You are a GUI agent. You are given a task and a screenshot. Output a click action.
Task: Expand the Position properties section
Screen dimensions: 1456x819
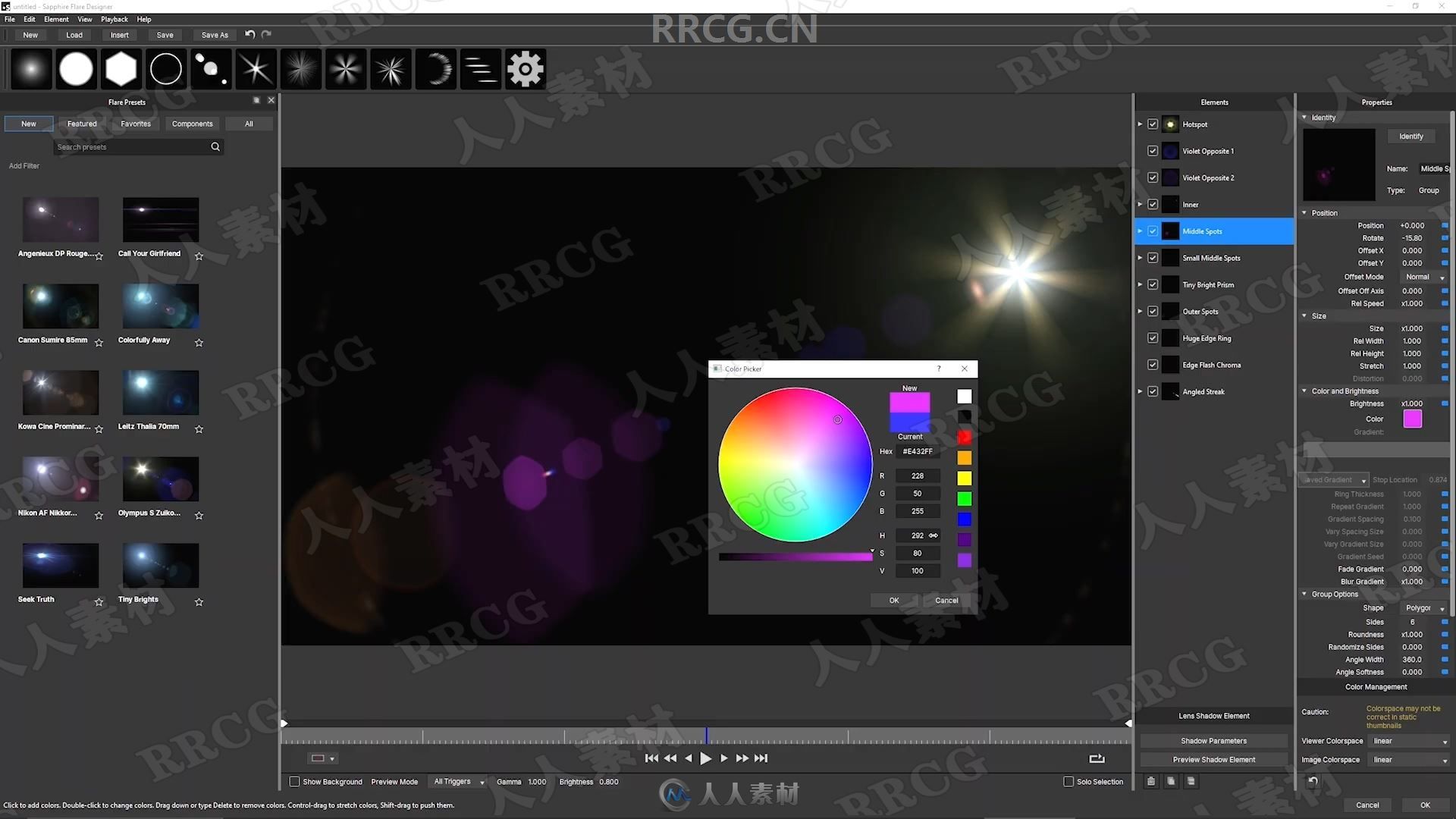point(1306,212)
